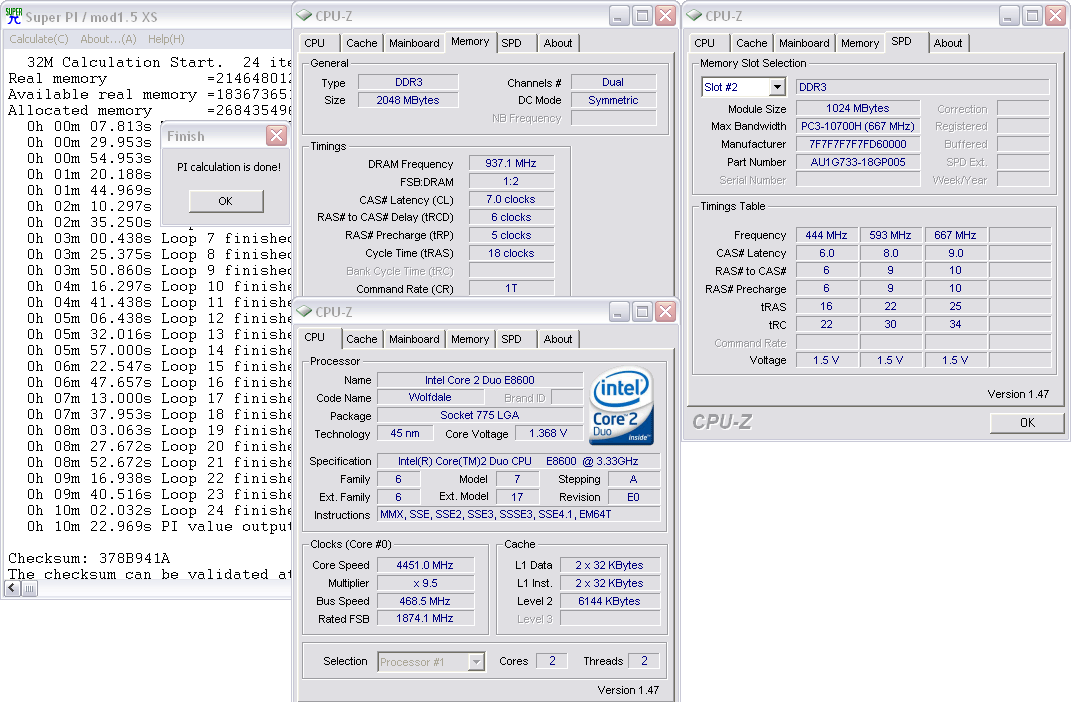The image size is (1071, 702).
Task: Switch to the Mainboard tab in SPD window
Action: (804, 43)
